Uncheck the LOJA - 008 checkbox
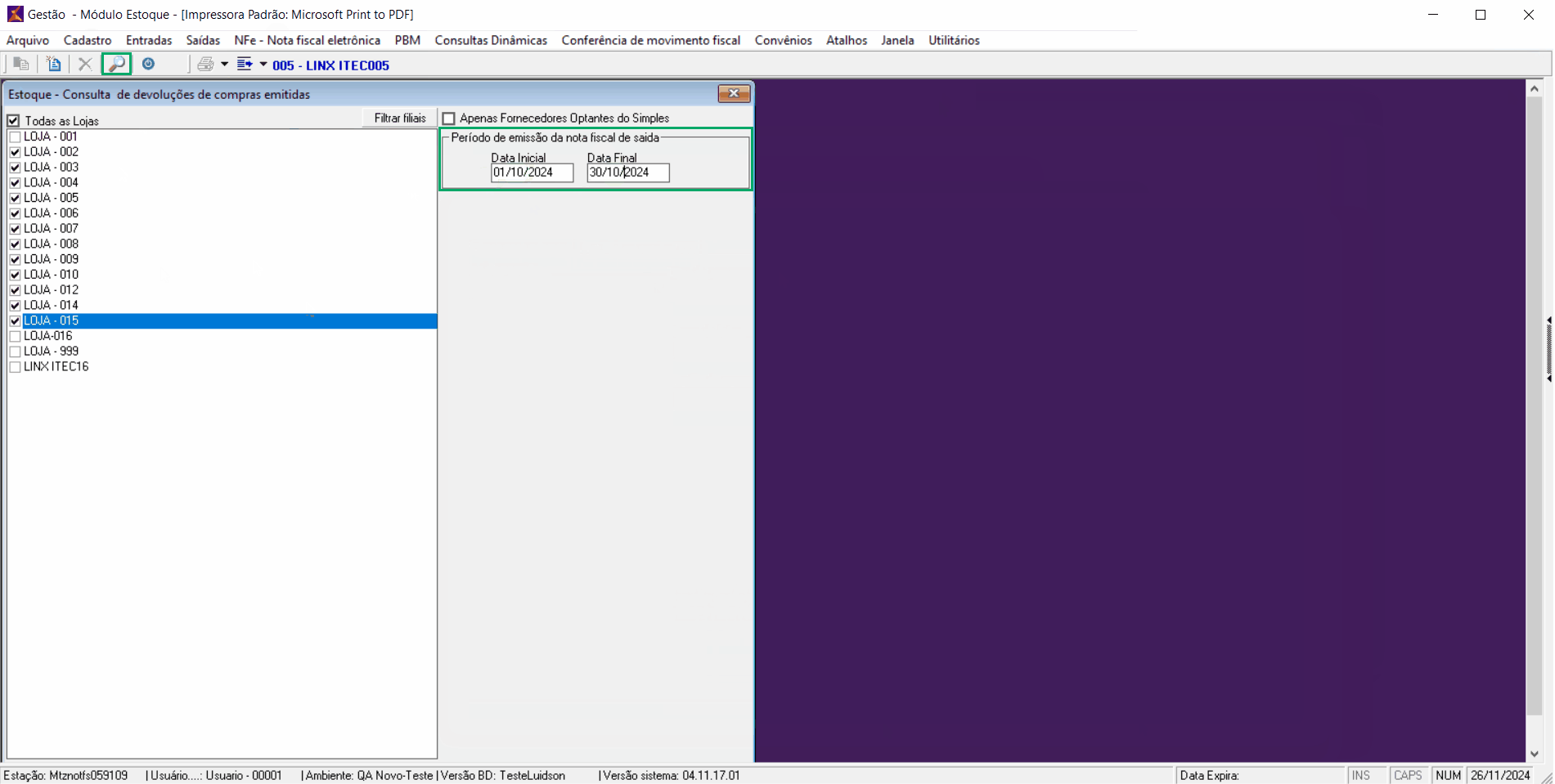Image resolution: width=1555 pixels, height=784 pixels. pos(15,244)
